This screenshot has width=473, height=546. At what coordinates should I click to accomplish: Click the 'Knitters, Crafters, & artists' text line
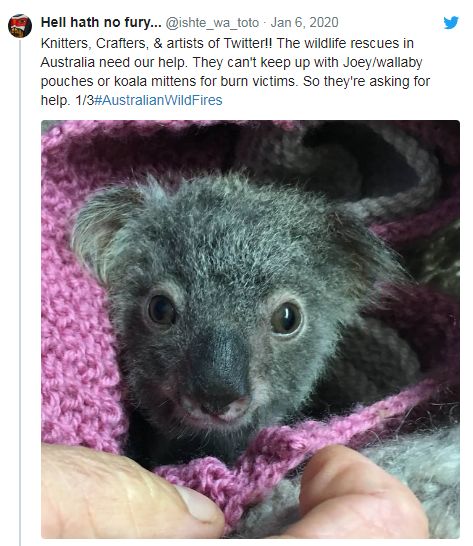227,44
